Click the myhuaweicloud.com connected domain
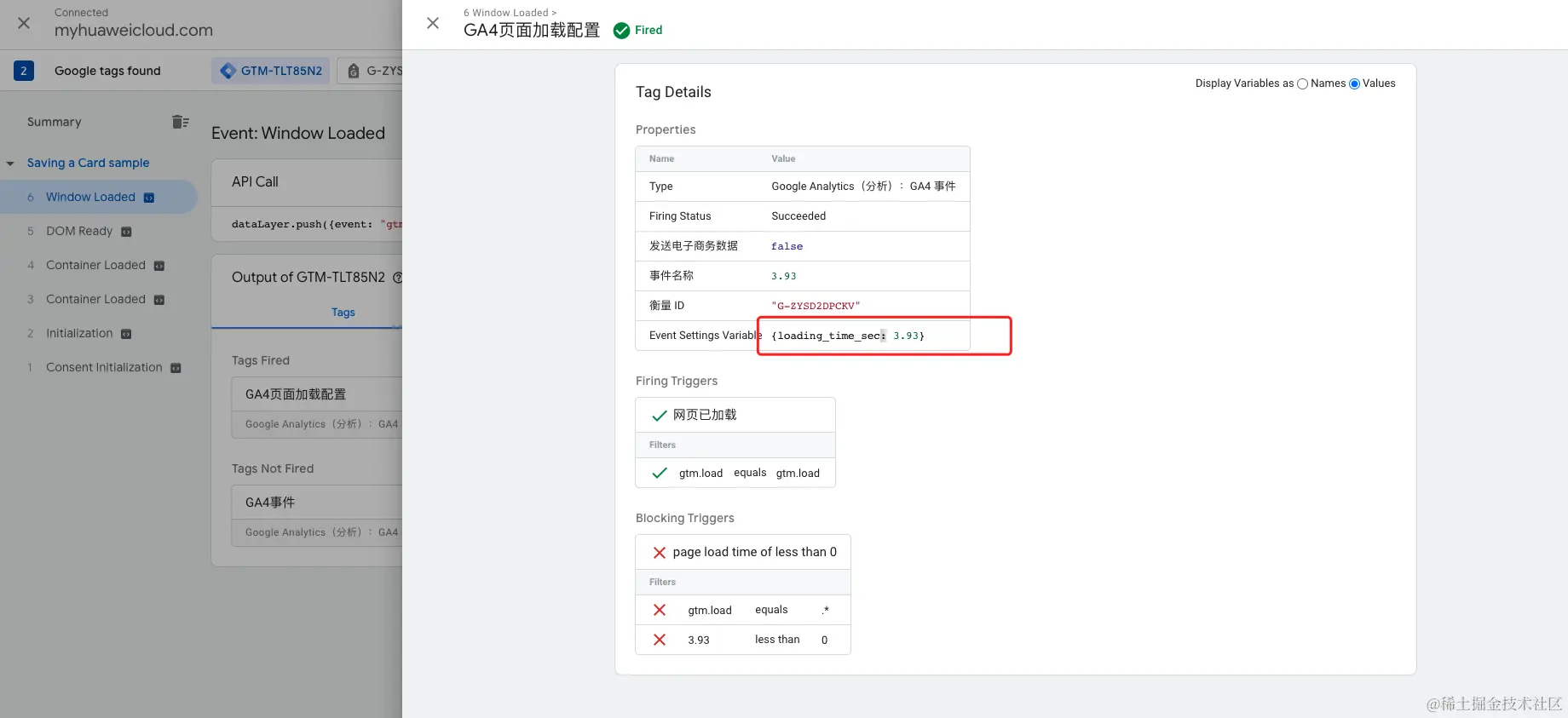Screen dimensions: 1568x718 tap(134, 31)
